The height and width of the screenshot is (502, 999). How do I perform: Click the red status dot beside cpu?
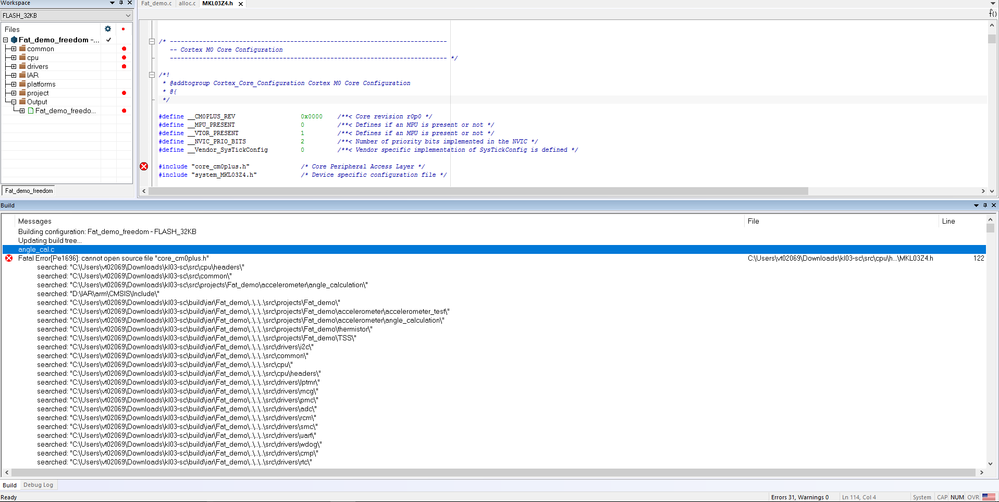point(124,57)
